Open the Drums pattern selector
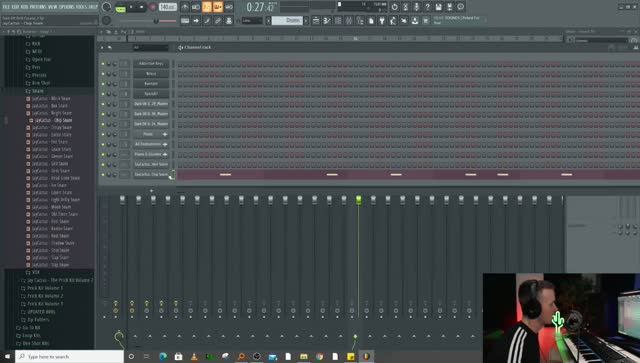 pos(288,20)
